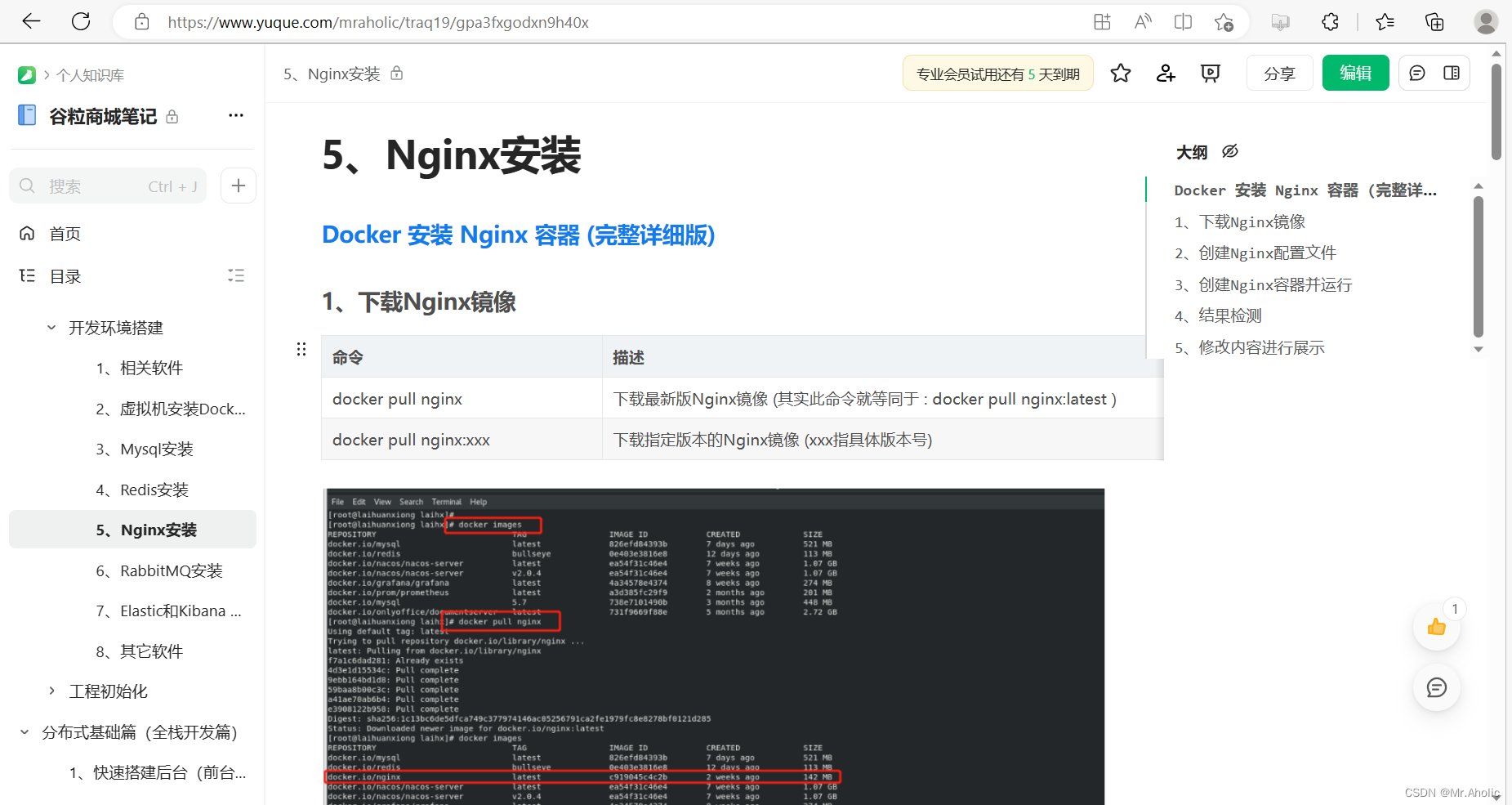This screenshot has height=805, width=1512.
Task: Collapse the 开发环境搭建 section
Action: [x=51, y=327]
